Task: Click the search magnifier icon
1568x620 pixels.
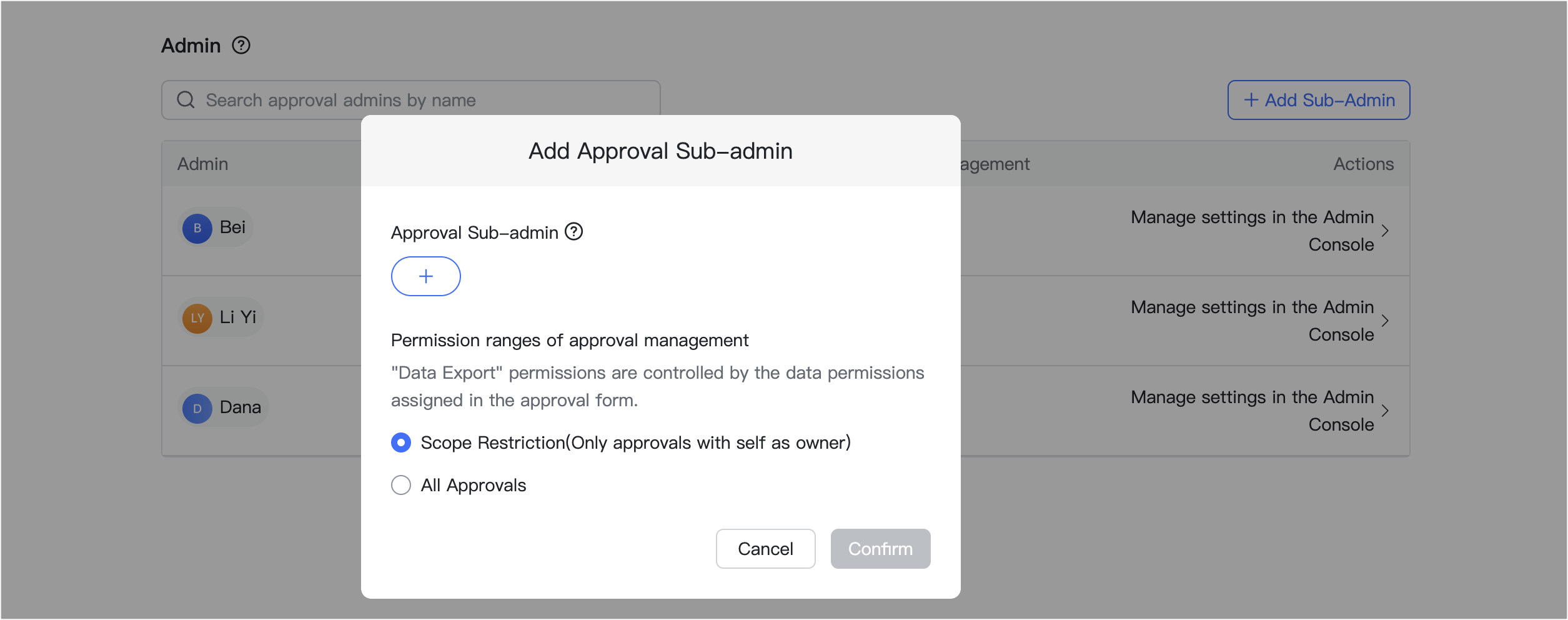Action: 186,99
